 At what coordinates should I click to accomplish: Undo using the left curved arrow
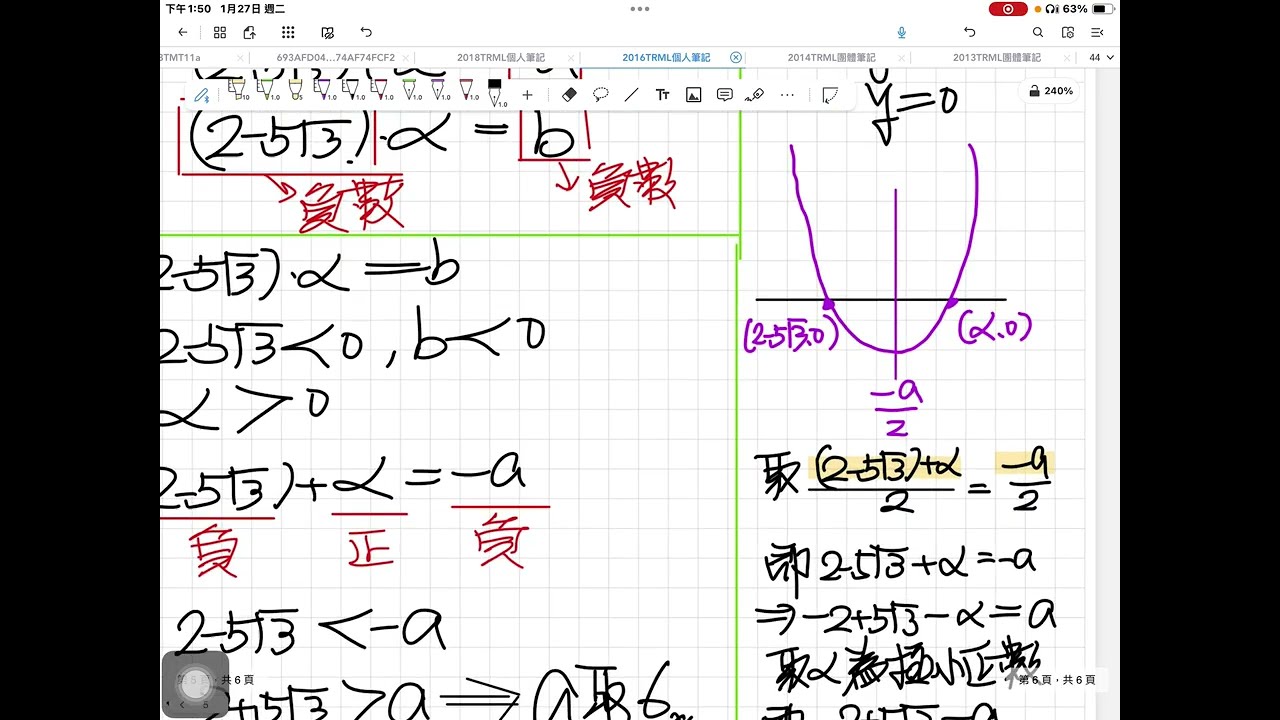coord(366,32)
